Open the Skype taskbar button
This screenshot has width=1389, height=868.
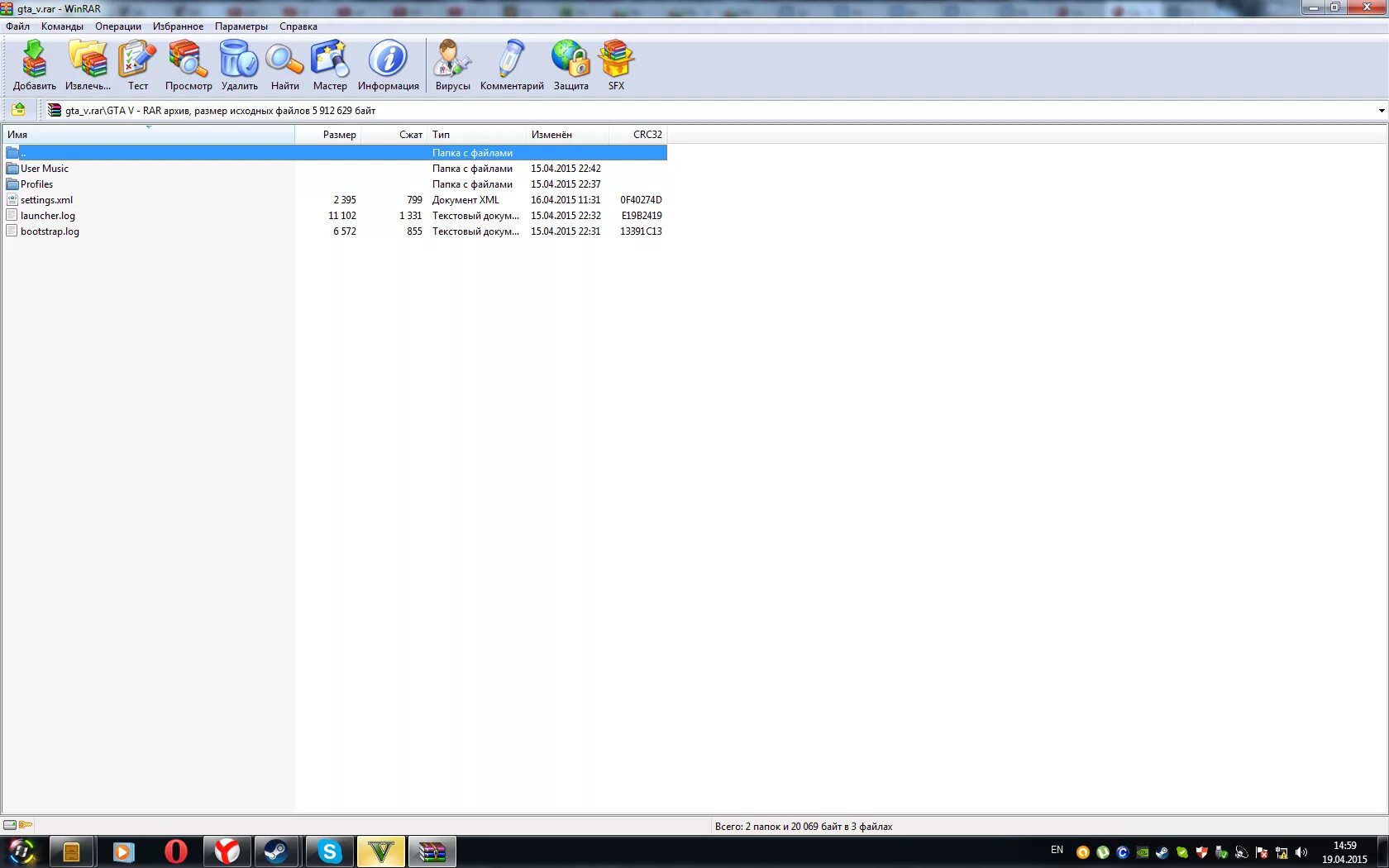click(329, 851)
